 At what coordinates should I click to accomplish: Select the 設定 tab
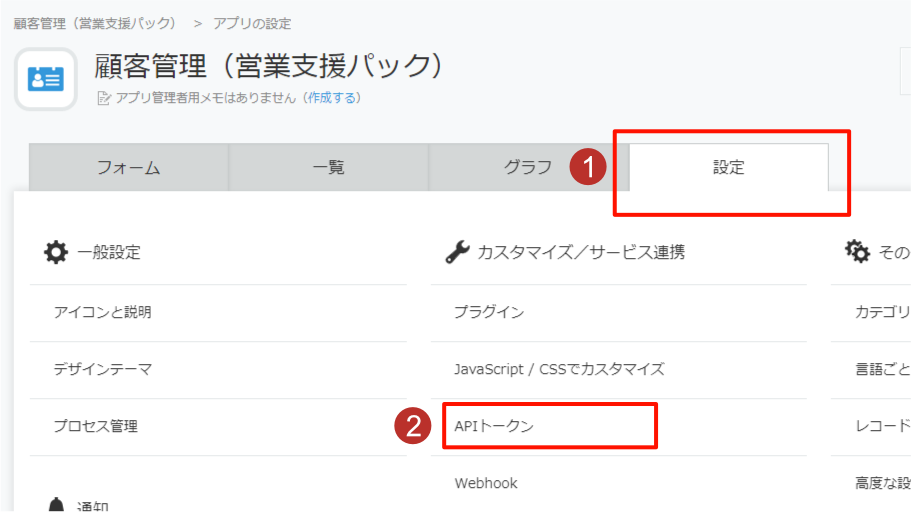click(729, 168)
